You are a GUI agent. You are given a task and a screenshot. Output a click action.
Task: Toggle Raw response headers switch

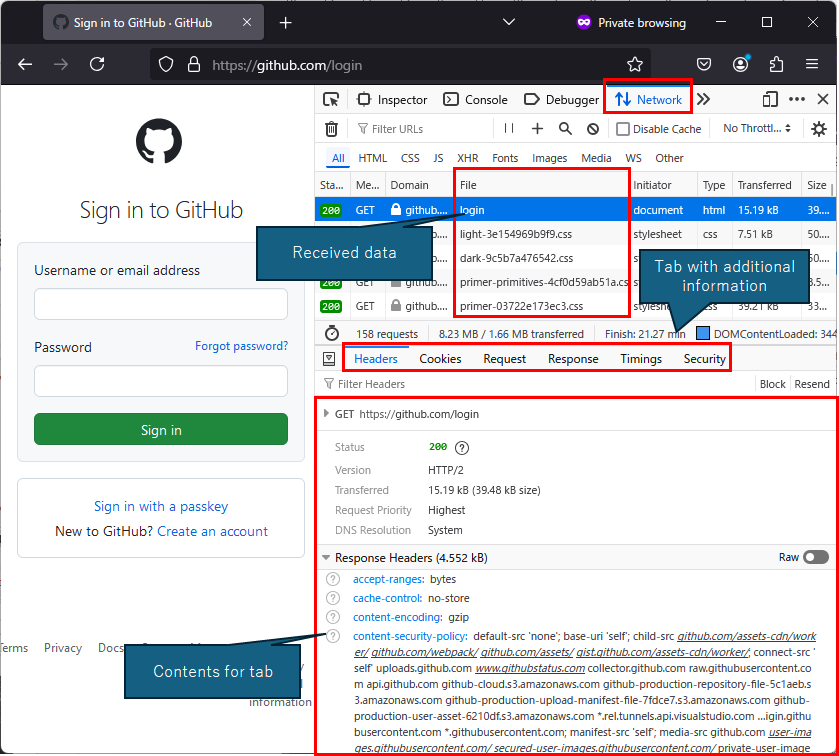815,558
